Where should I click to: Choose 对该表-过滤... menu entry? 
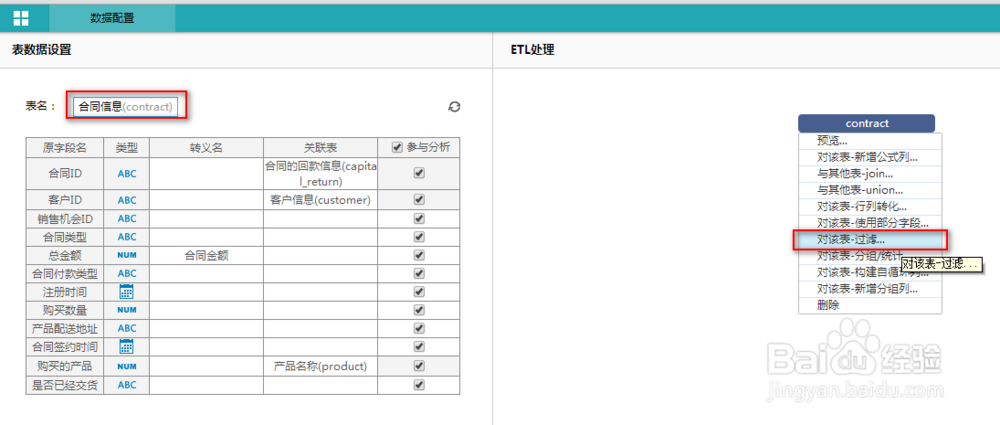coord(870,240)
